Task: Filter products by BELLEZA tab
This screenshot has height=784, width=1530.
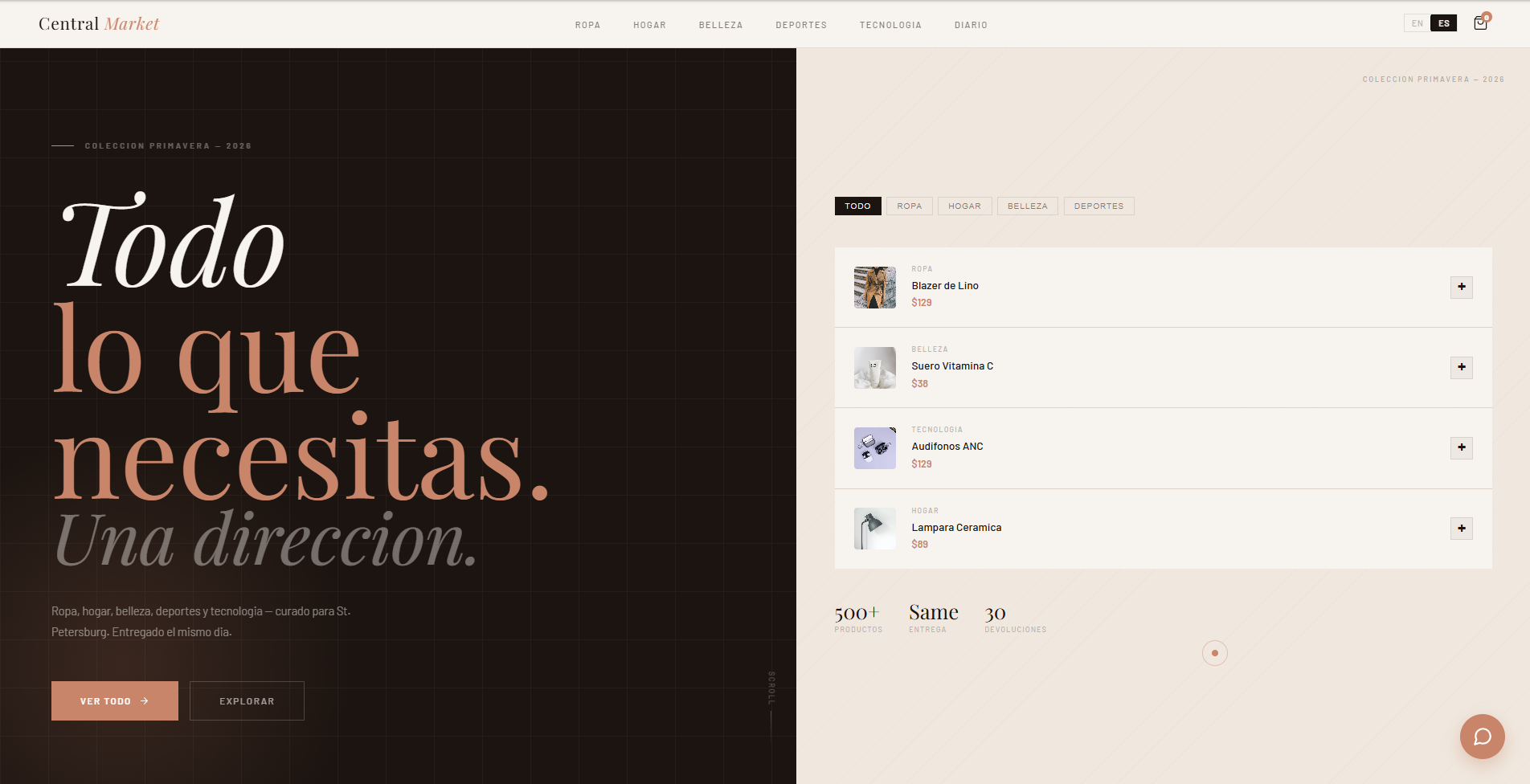Action: pos(1028,206)
